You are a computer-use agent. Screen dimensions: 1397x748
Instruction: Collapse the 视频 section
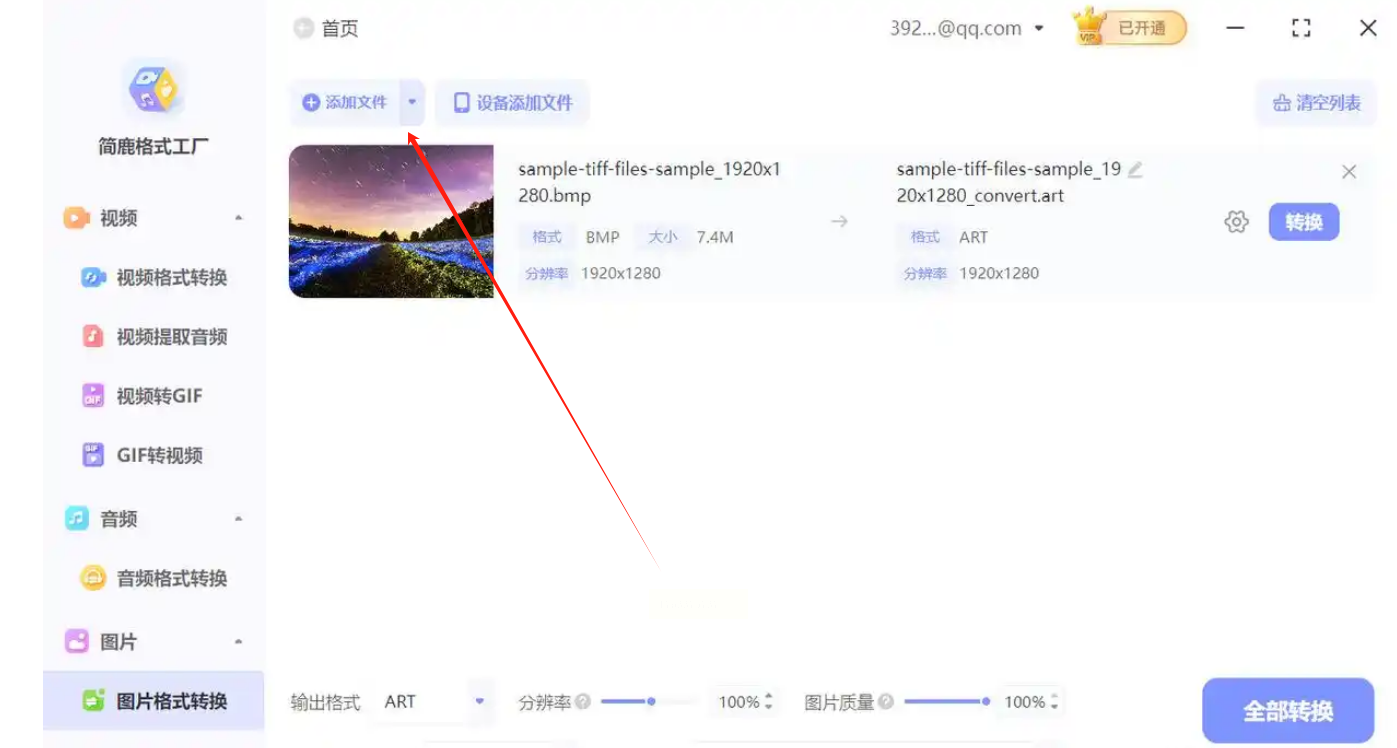coord(238,218)
